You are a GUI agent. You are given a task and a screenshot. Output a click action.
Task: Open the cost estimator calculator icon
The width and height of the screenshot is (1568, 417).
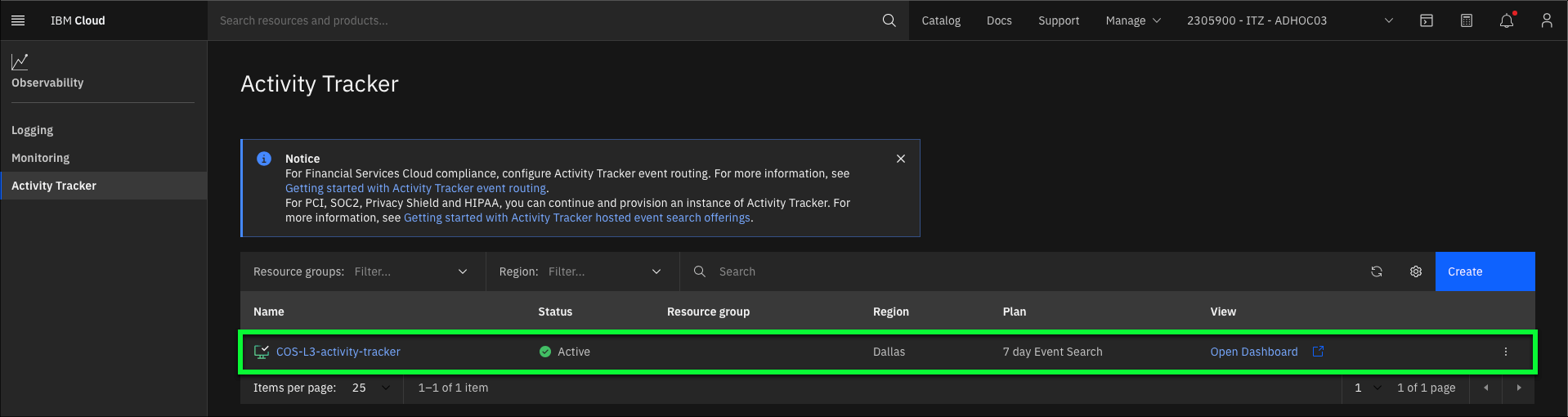1467,20
